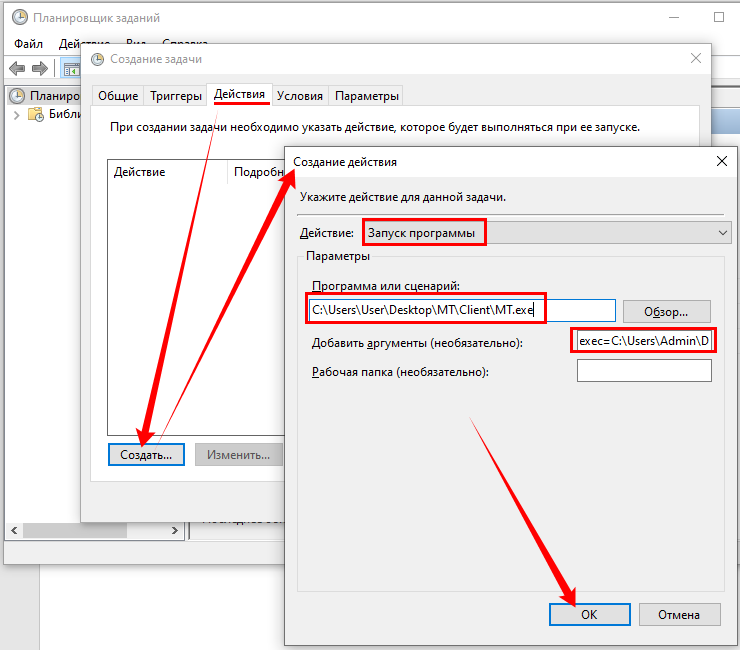
Task: Click the Обзор... browse button
Action: click(666, 311)
